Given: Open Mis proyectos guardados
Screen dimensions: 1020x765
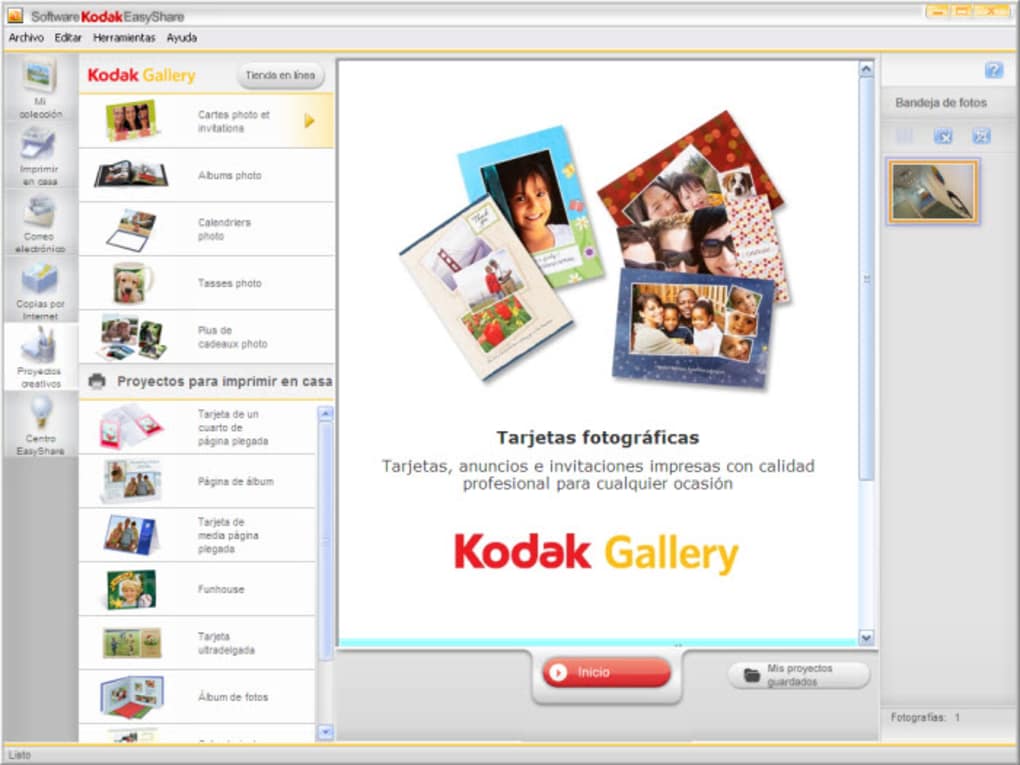Looking at the screenshot, I should pyautogui.click(x=798, y=675).
